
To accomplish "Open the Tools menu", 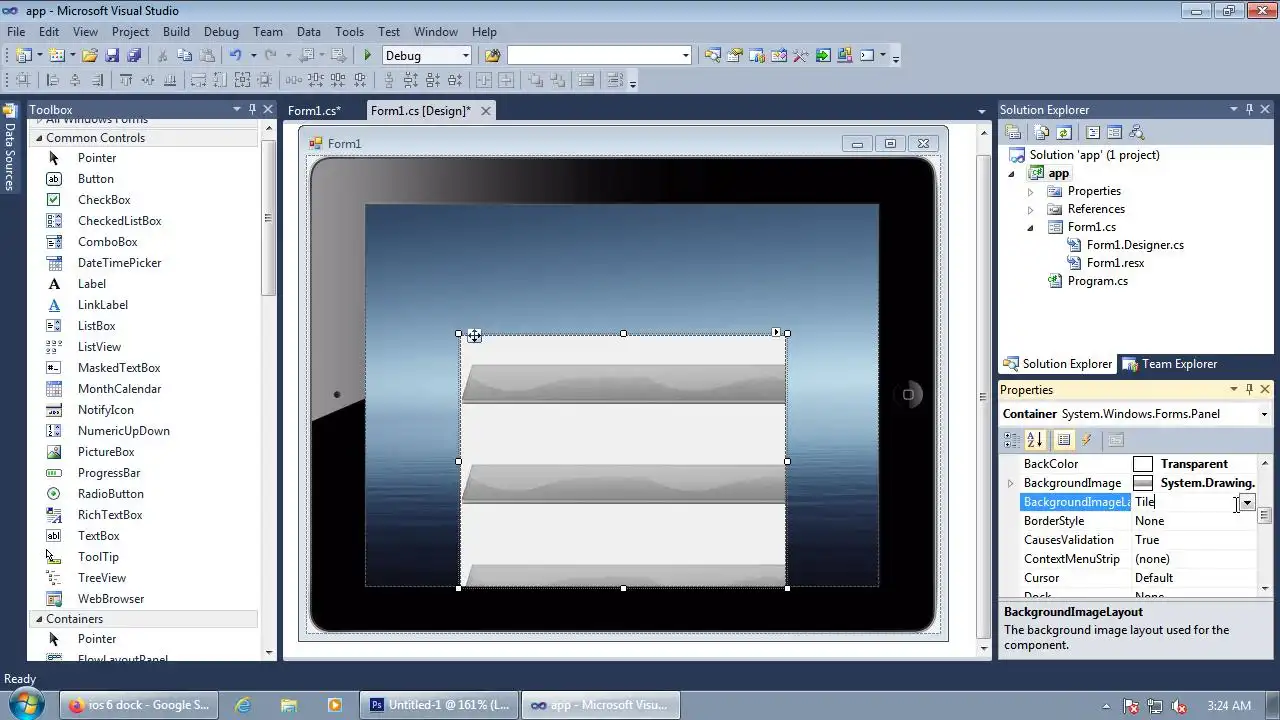I will pos(349,32).
